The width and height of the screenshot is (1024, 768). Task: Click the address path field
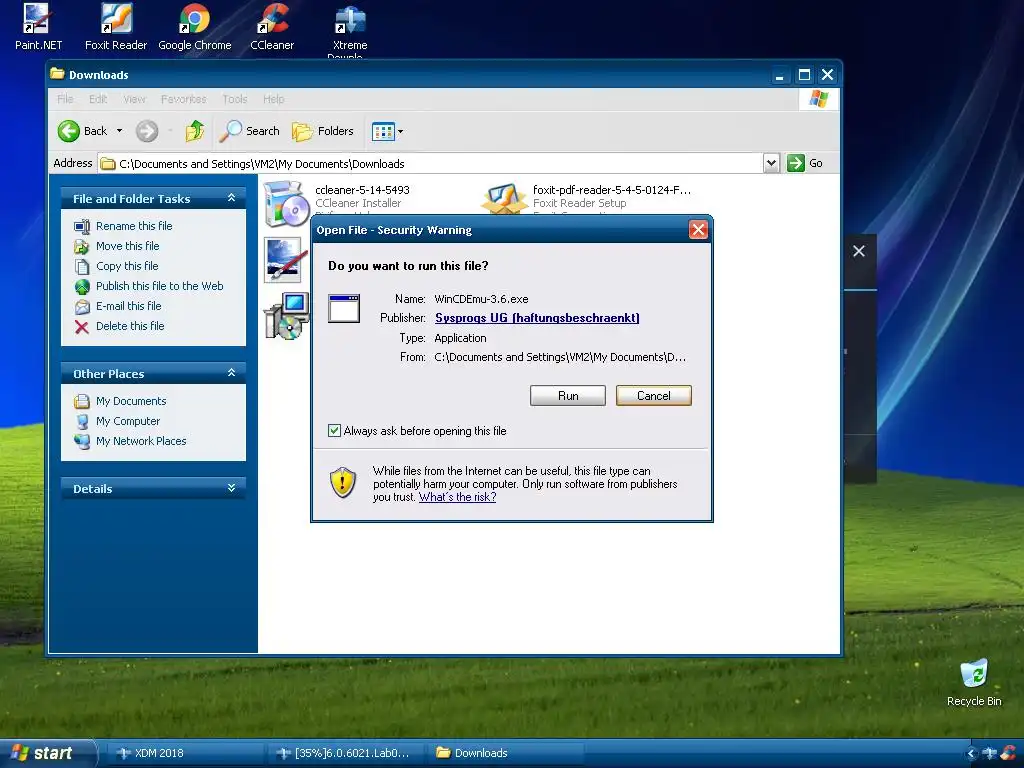430,163
